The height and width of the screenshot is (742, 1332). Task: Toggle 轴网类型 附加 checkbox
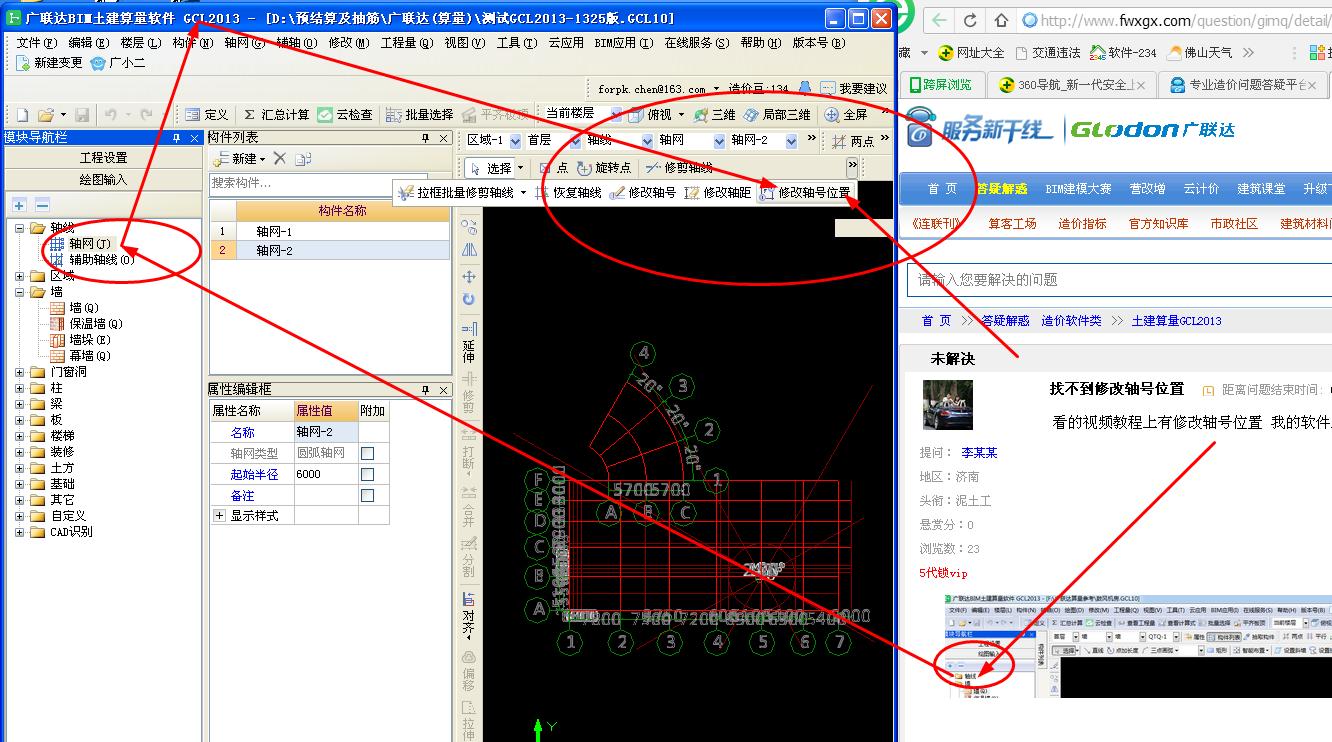368,453
